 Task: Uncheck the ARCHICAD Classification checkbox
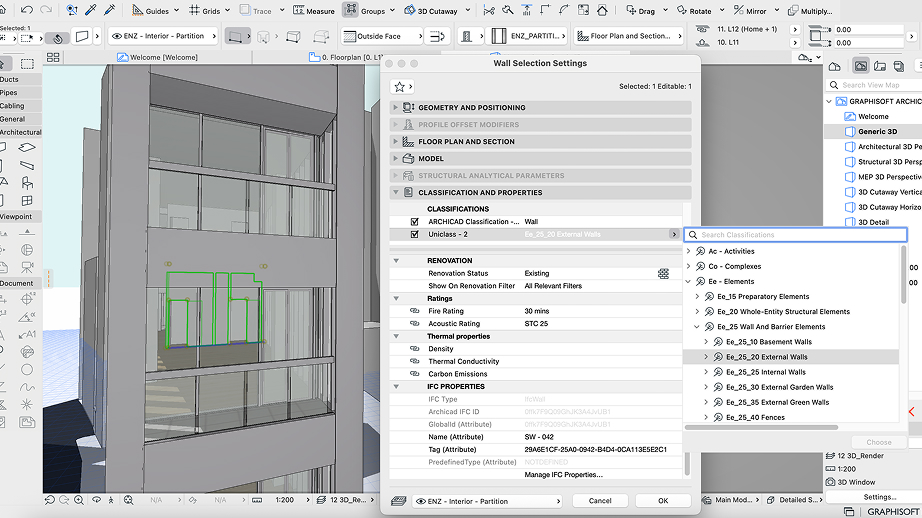(415, 221)
